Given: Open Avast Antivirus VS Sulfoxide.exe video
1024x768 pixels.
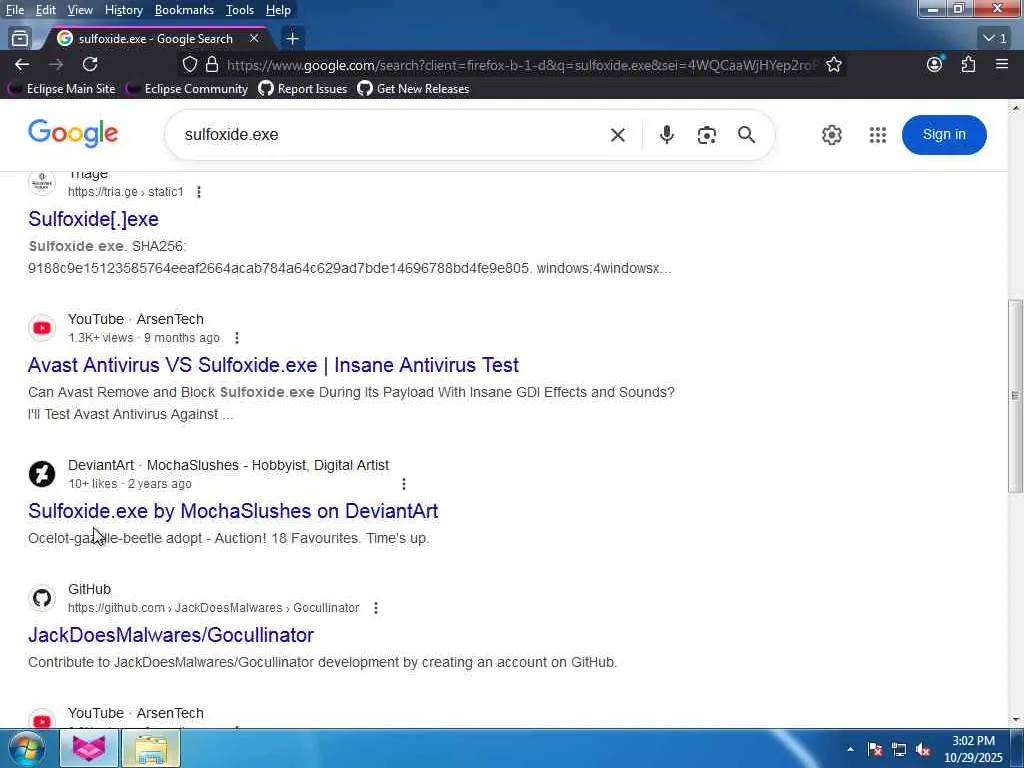Looking at the screenshot, I should (273, 365).
